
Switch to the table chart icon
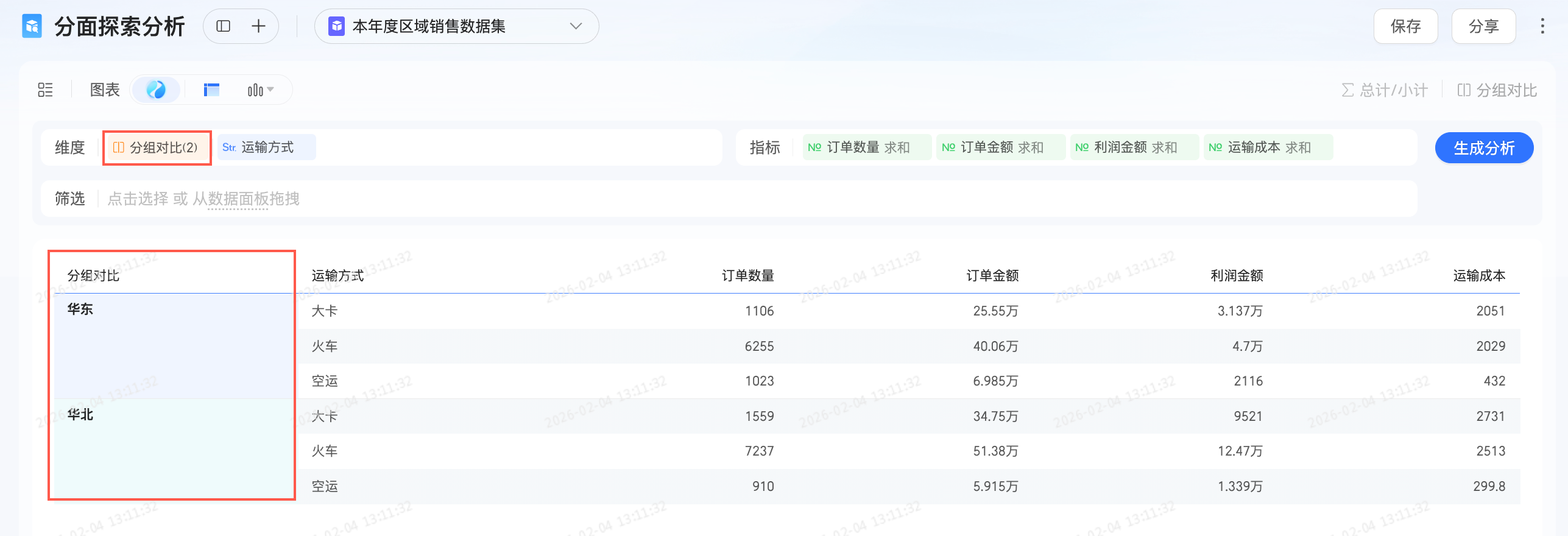(211, 90)
